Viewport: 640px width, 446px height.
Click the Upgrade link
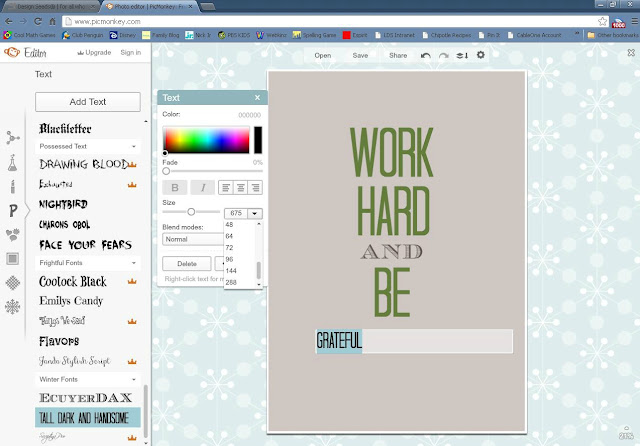[95, 53]
